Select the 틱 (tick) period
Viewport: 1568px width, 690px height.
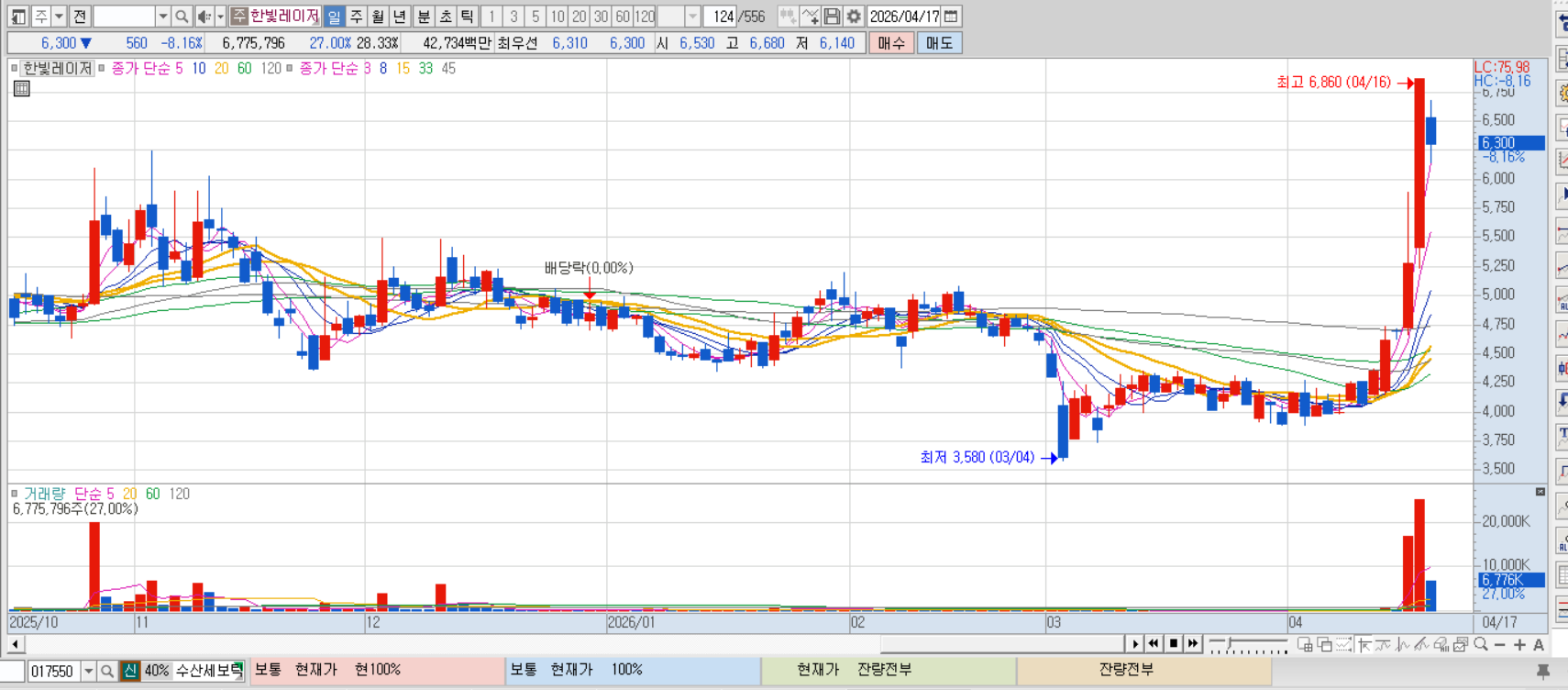tap(468, 17)
